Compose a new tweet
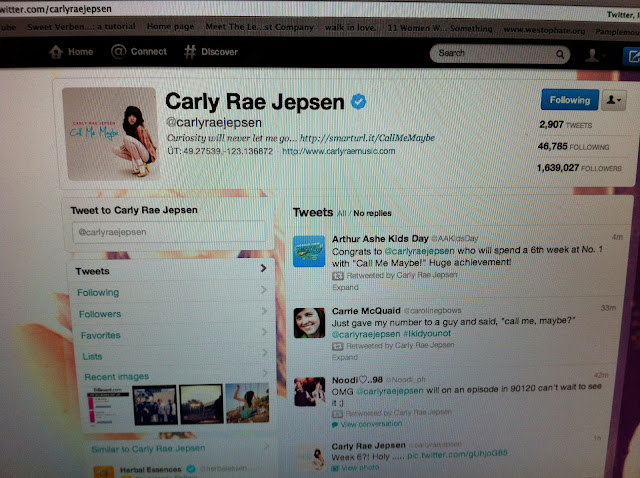 [x=632, y=56]
